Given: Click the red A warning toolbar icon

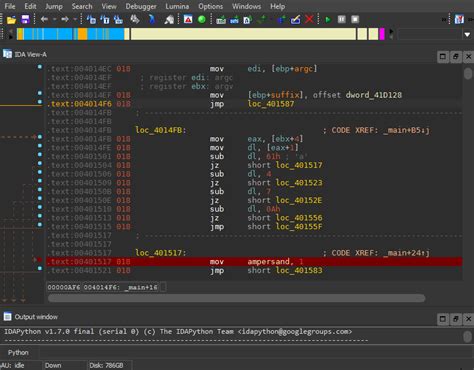Looking at the screenshot, I should (x=188, y=19).
